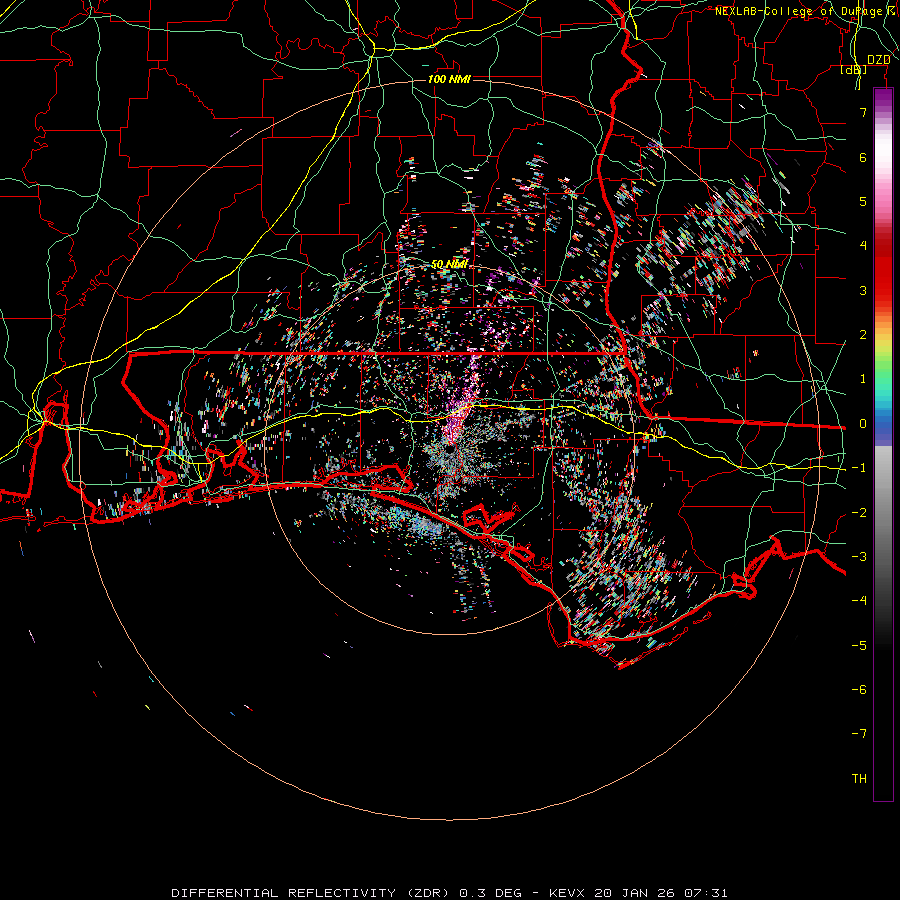Click the positive 2 value on the scale

pyautogui.click(x=863, y=335)
